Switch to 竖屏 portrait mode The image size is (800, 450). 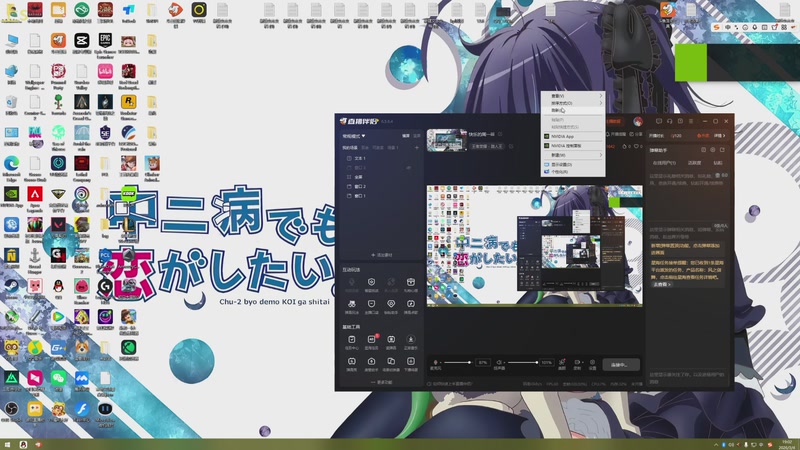coord(417,136)
